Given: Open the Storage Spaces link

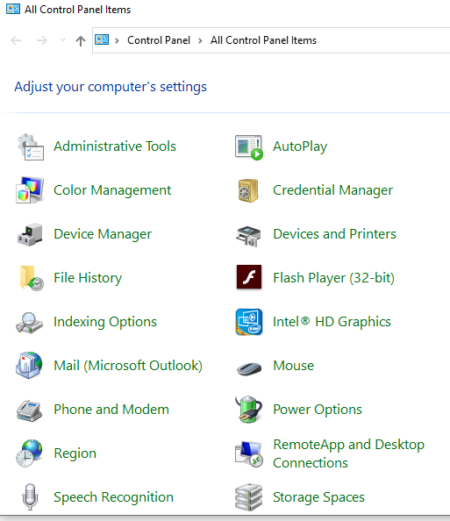Looking at the screenshot, I should (x=319, y=497).
